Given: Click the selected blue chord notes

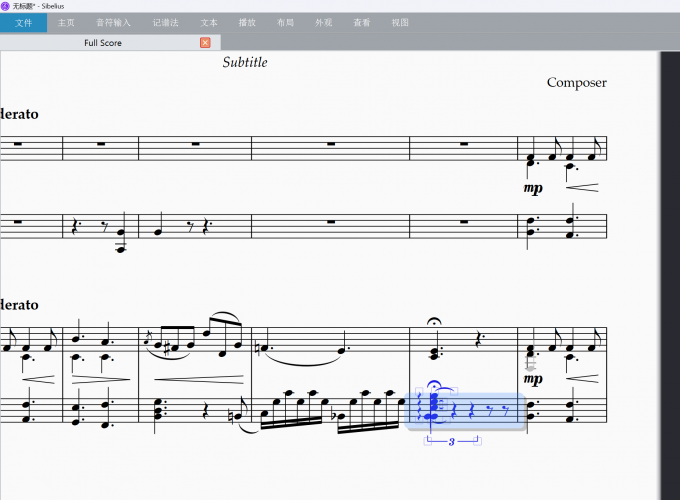Looking at the screenshot, I should click(433, 407).
